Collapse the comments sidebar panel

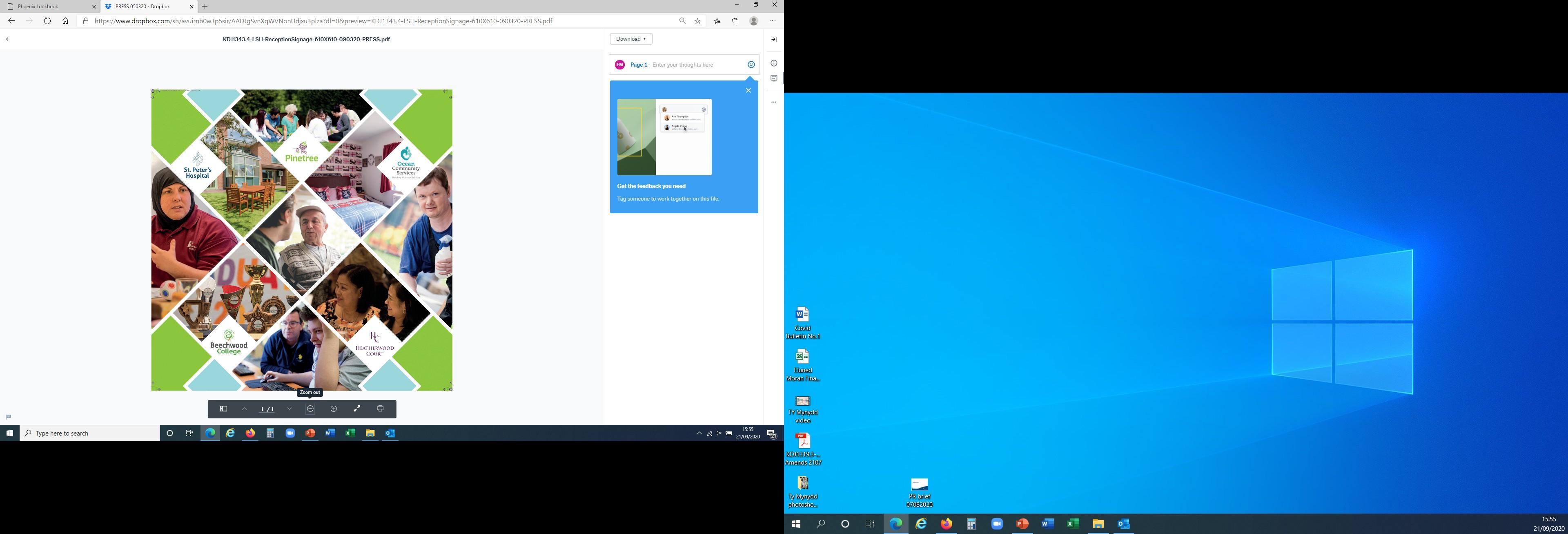[x=774, y=39]
